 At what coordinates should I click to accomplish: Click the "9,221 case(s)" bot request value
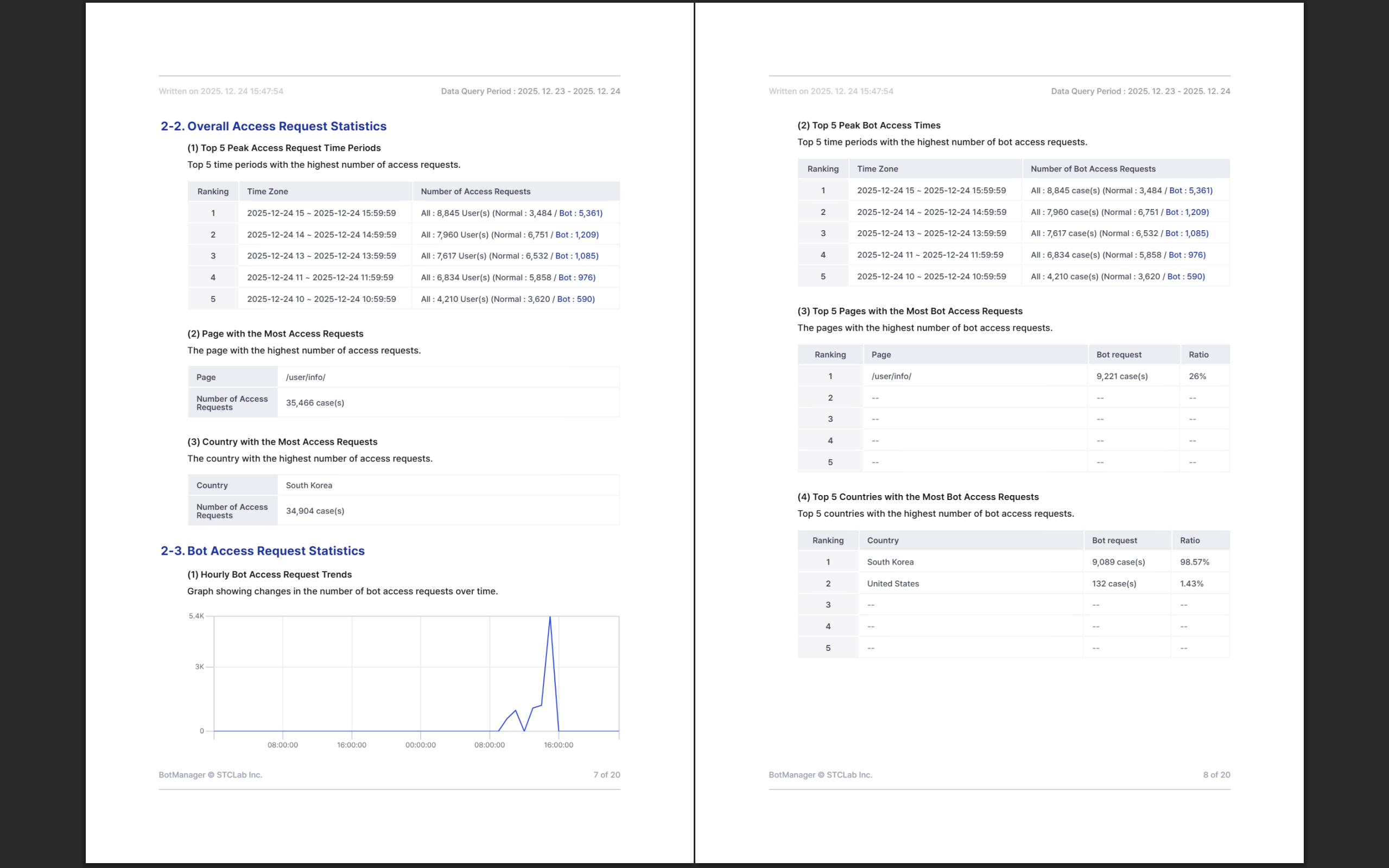pyautogui.click(x=1122, y=376)
